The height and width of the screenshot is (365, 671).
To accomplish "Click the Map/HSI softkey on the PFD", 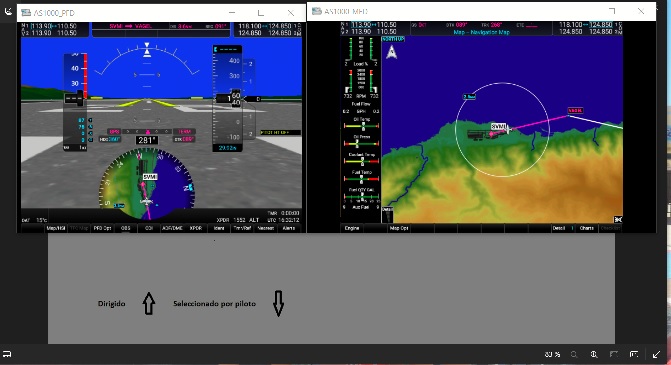I will [x=56, y=228].
